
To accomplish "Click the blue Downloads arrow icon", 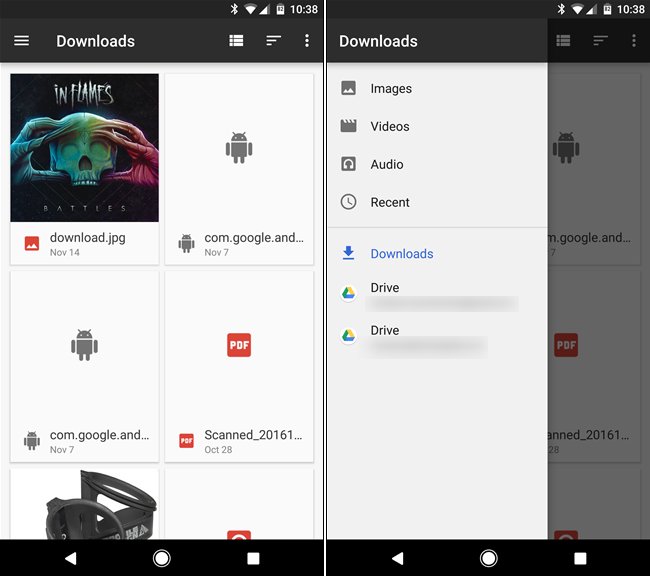I will point(349,253).
